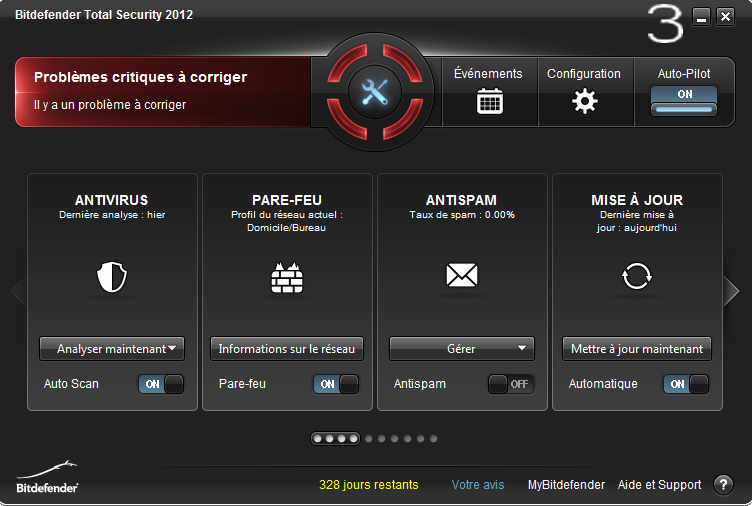The image size is (752, 506).
Task: Go to previous modules with left arrow
Action: [x=18, y=291]
